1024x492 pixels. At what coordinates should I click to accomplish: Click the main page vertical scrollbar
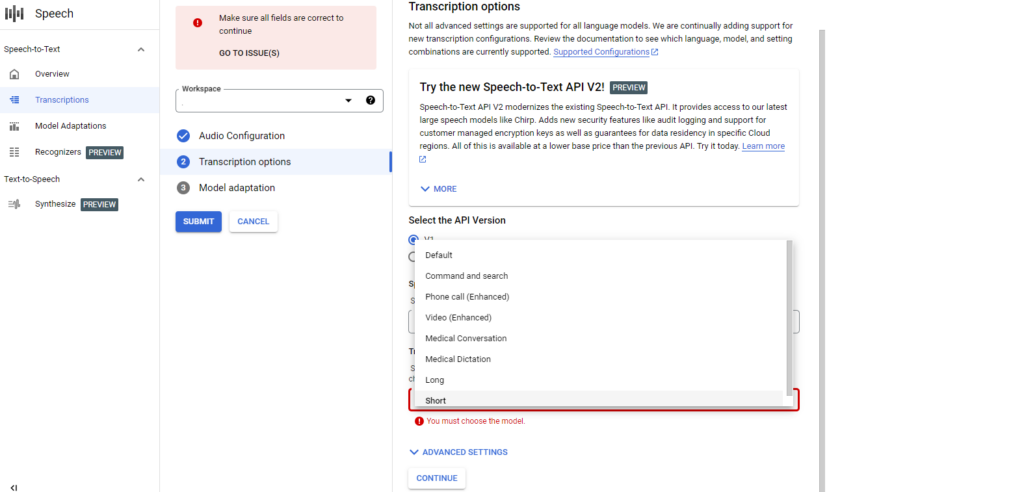click(822, 261)
